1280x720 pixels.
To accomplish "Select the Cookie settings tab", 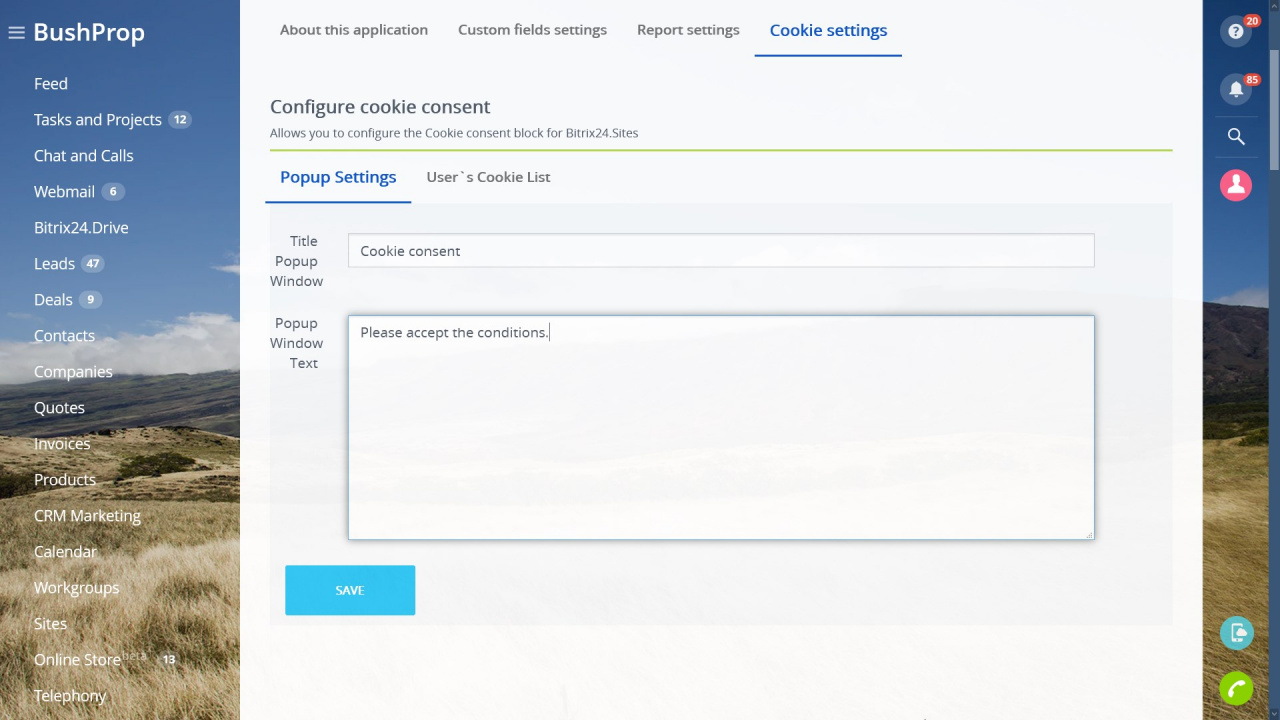I will pyautogui.click(x=828, y=30).
